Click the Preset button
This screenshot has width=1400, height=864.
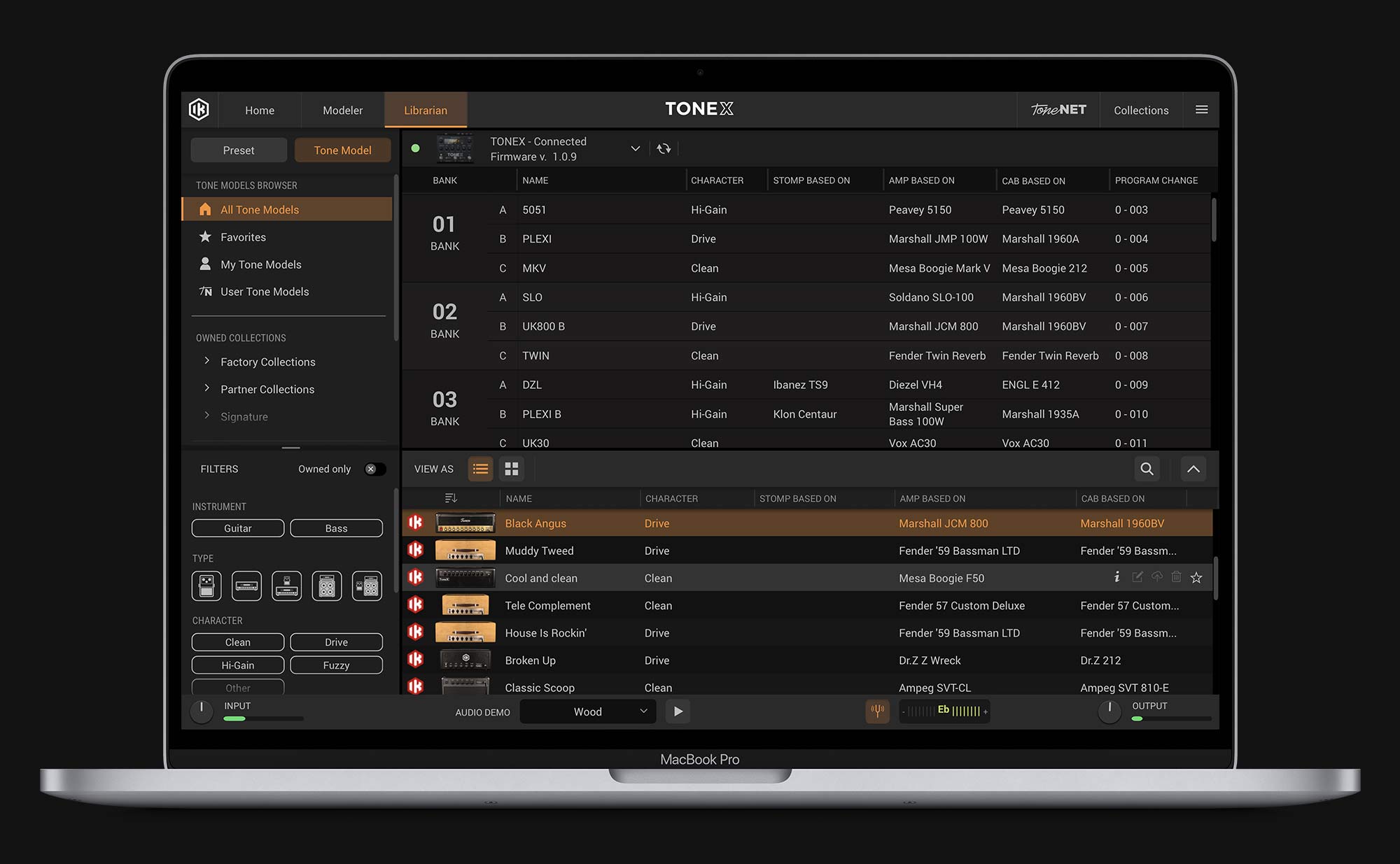239,150
